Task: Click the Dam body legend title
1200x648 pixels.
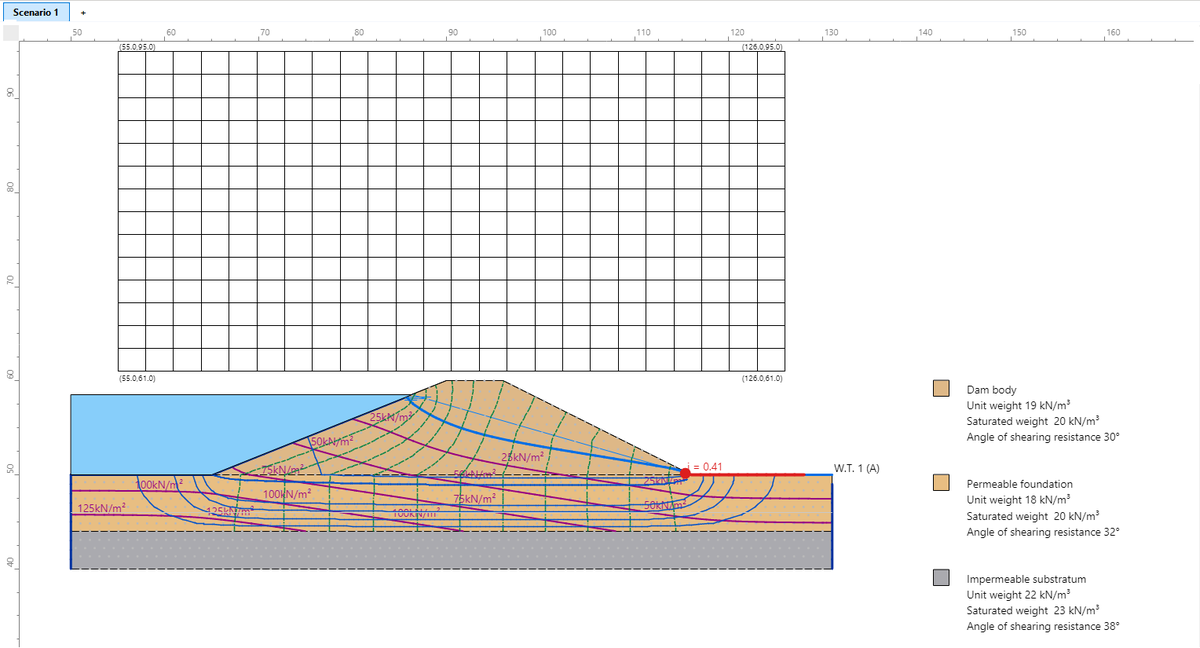Action: click(990, 389)
